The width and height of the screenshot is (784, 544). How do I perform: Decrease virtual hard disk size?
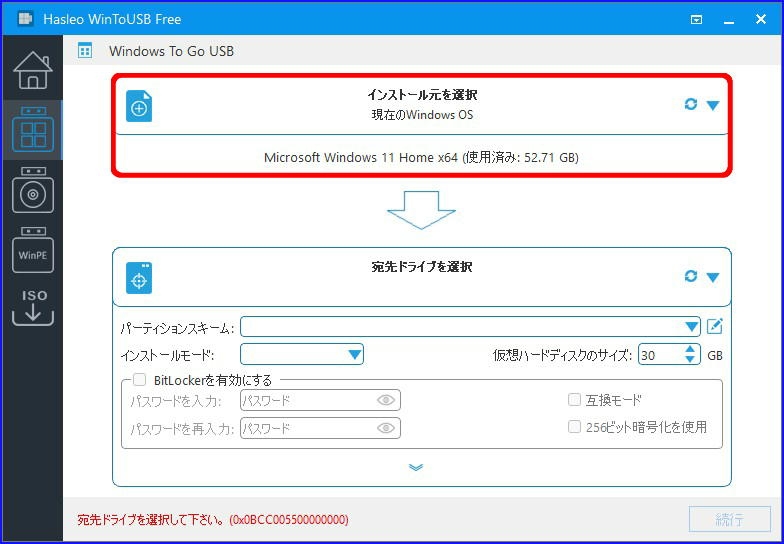(690, 360)
